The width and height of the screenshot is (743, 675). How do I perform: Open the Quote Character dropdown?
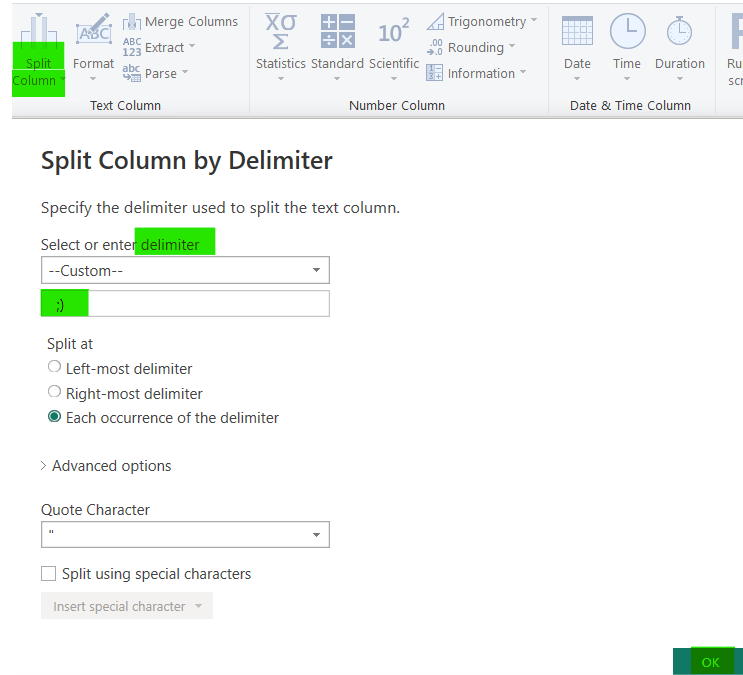pos(185,535)
